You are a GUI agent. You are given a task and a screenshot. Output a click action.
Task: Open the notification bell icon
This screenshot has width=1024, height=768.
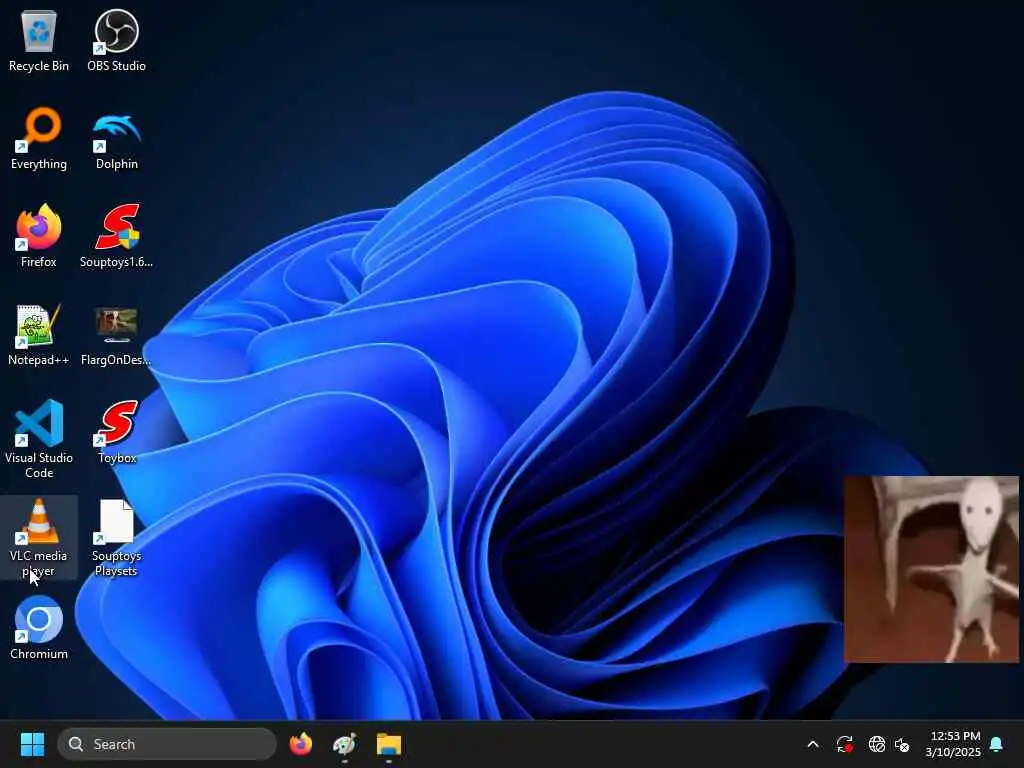pyautogui.click(x=997, y=744)
